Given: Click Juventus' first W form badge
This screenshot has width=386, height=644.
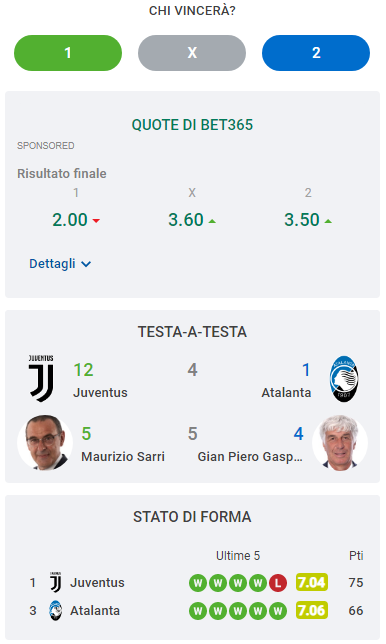Looking at the screenshot, I should click(x=198, y=583).
